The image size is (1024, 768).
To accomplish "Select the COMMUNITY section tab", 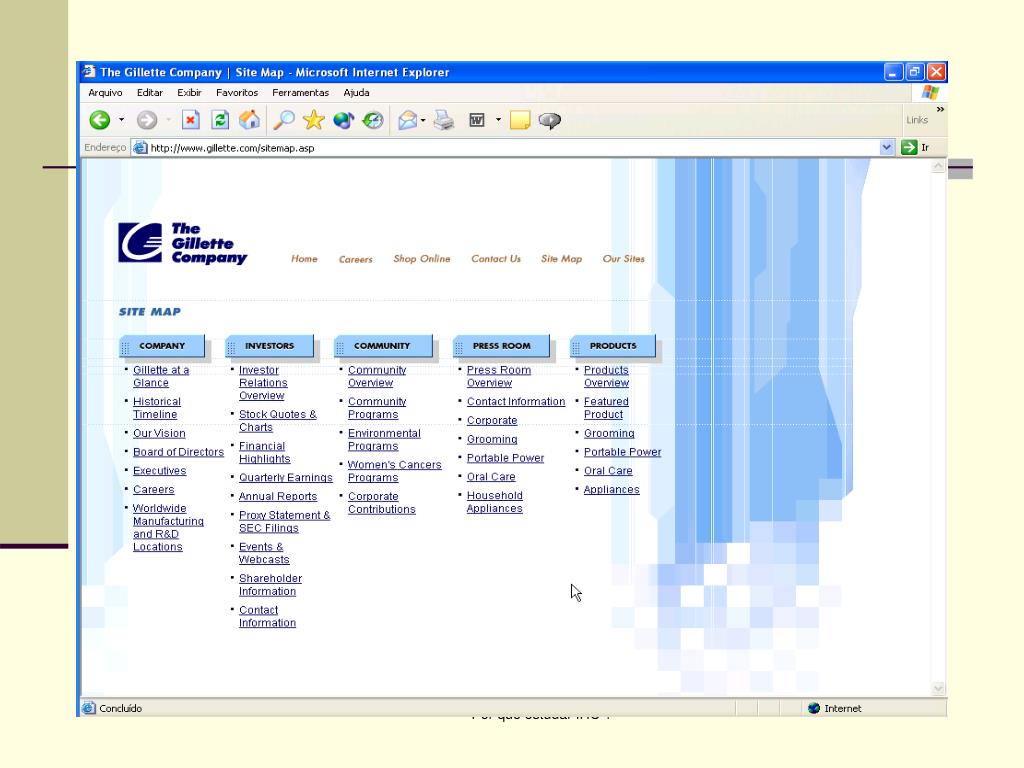I will (x=383, y=346).
